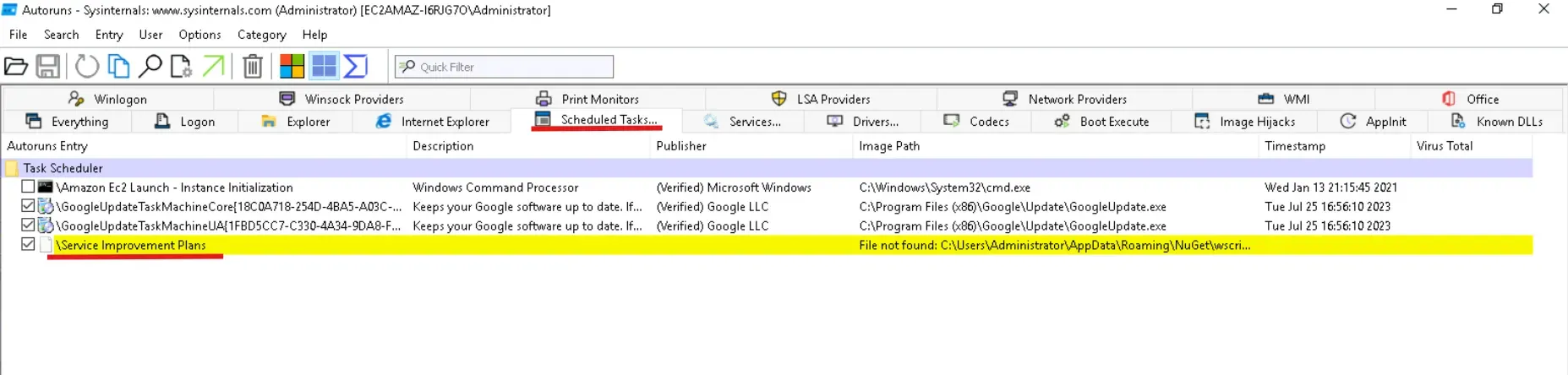Enable the Amazon Ec2 Launch task checkbox
Viewport: 1568px width, 375px height.
(28, 187)
